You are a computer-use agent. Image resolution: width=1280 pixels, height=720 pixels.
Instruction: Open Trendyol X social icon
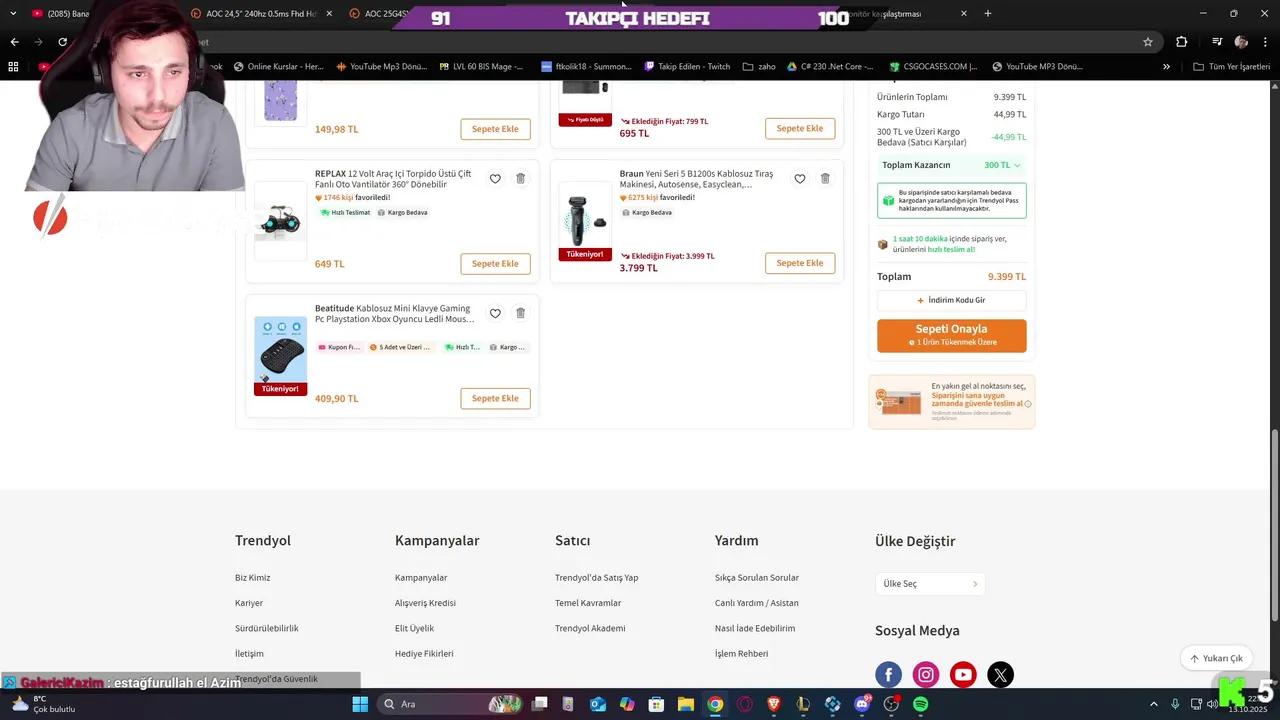1000,675
